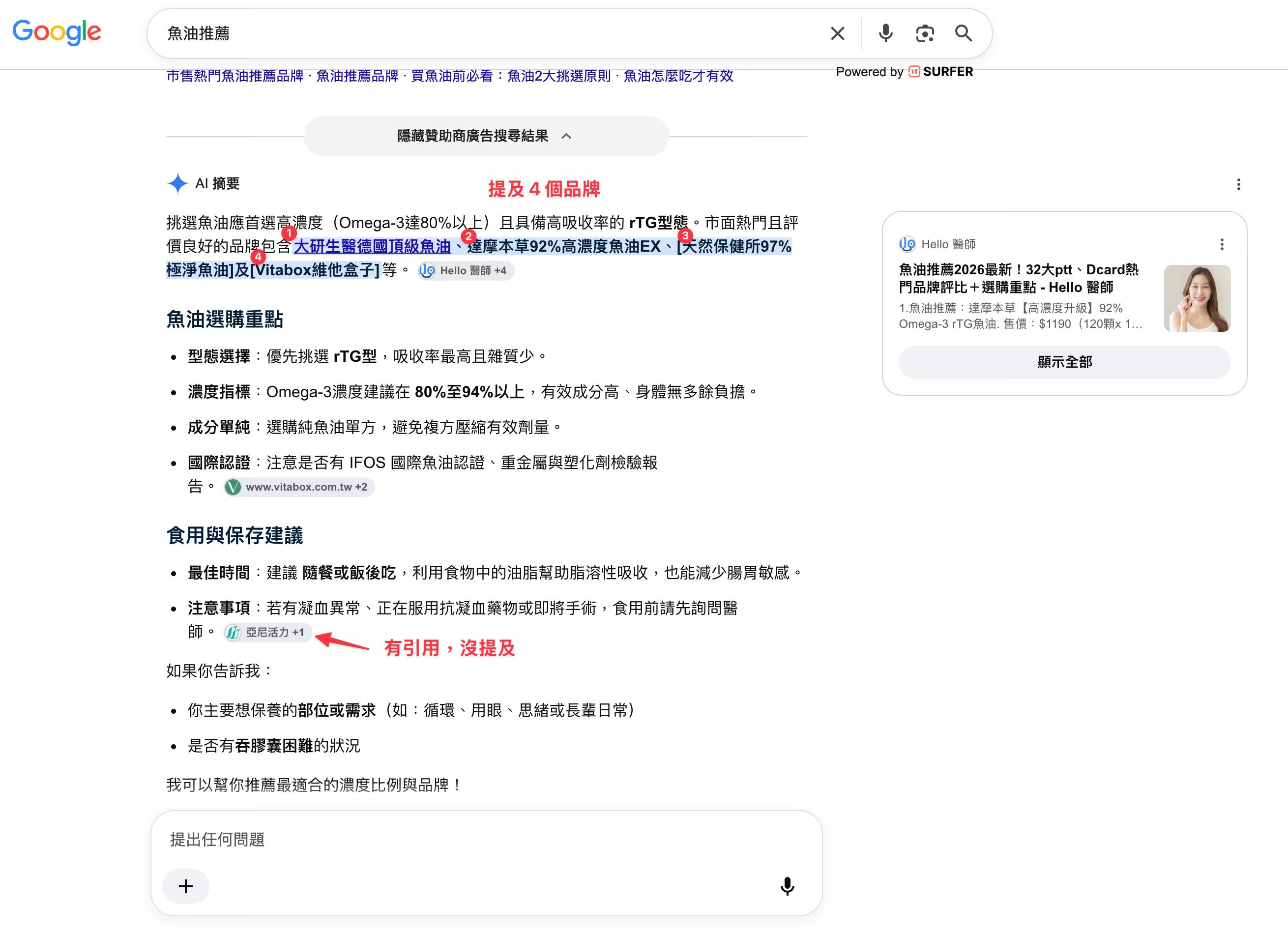Open Google Lens image search
1288x932 pixels.
(925, 33)
